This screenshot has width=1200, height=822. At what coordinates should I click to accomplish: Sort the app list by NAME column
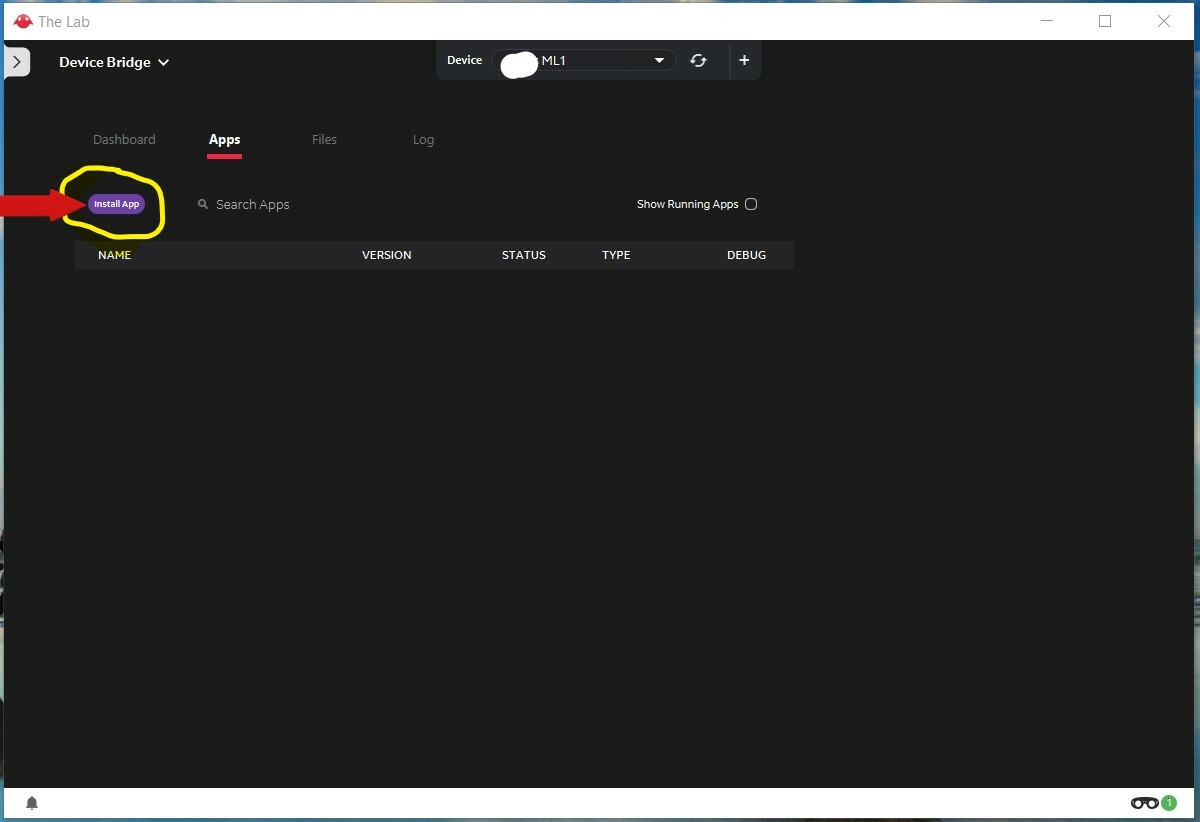(x=114, y=255)
